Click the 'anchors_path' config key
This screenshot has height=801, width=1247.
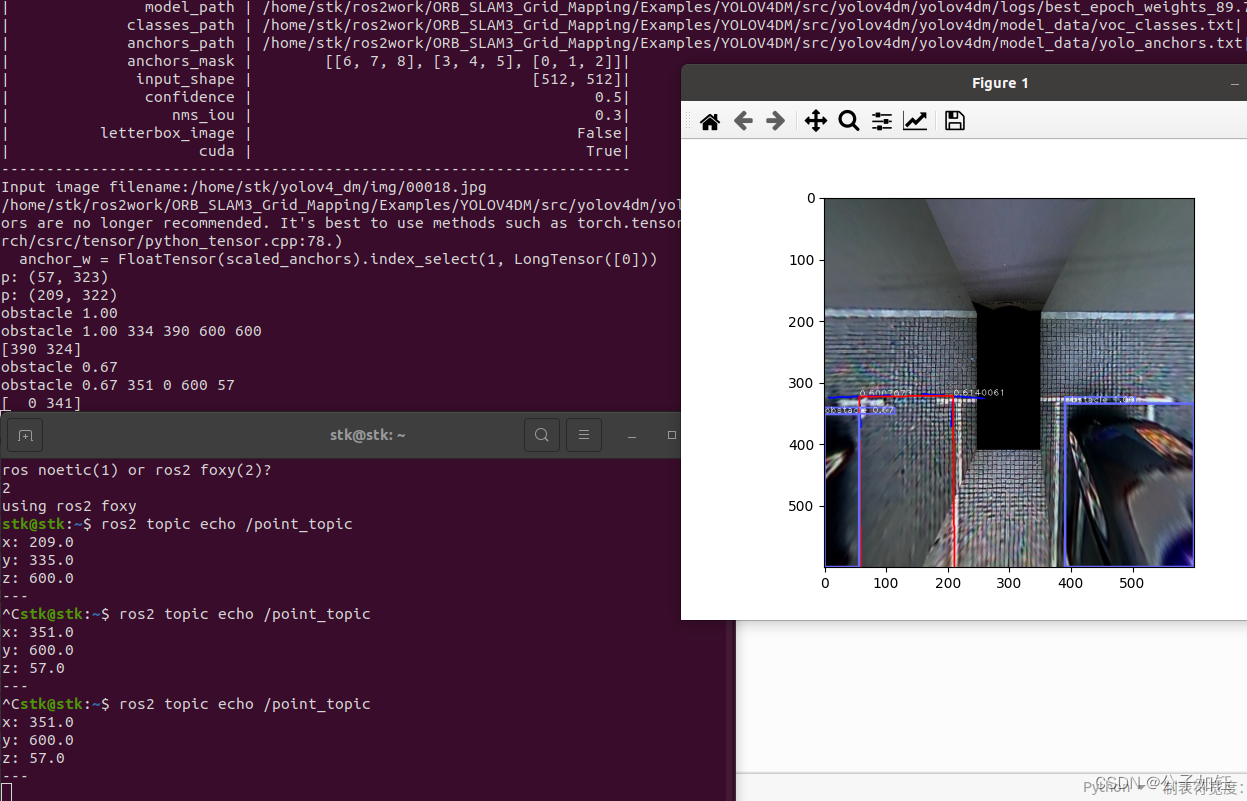tap(181, 43)
